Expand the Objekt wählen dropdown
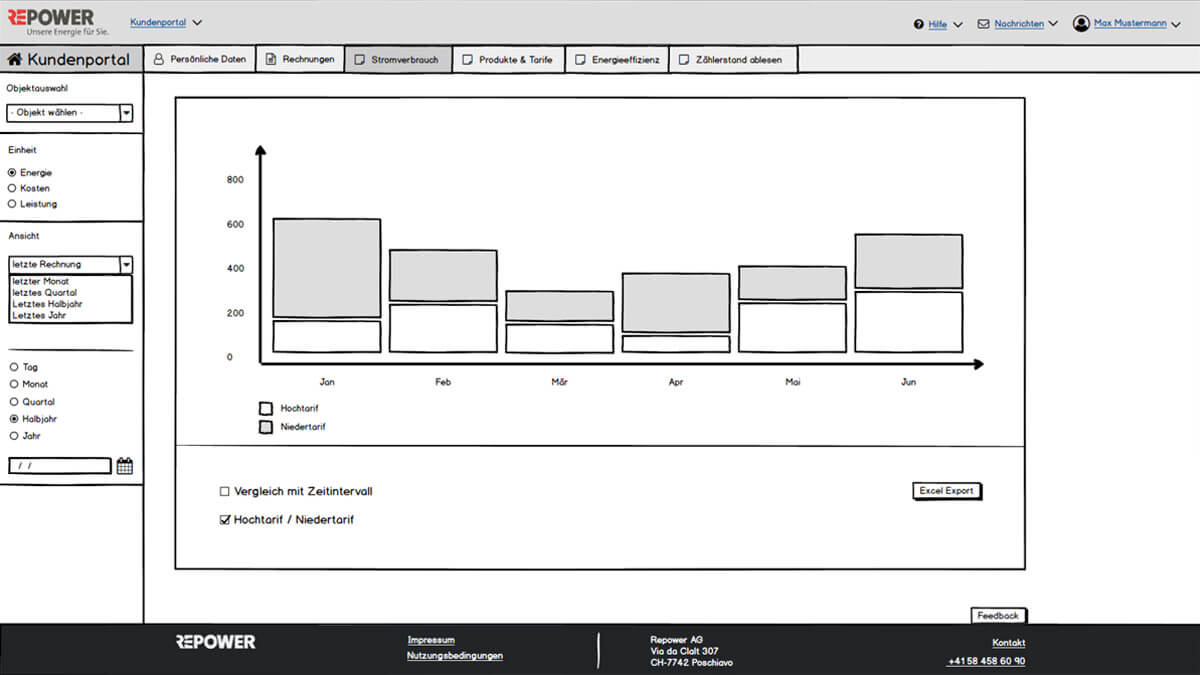This screenshot has height=675, width=1200. coord(126,113)
